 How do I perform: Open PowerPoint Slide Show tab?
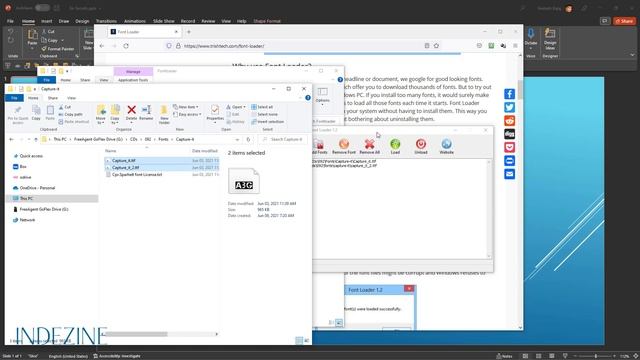[x=164, y=21]
